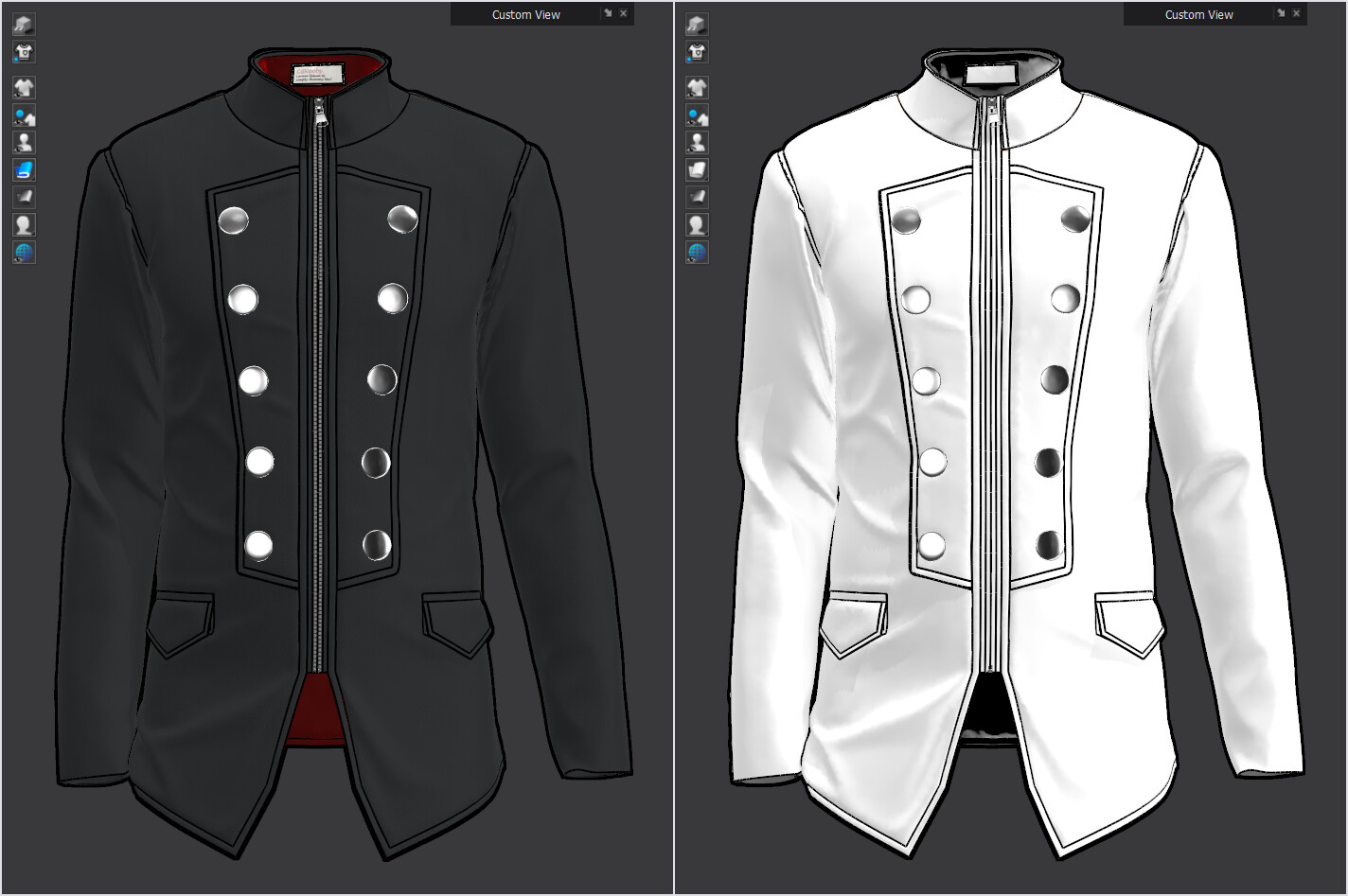The width and height of the screenshot is (1348, 896).
Task: Toggle avatar visibility in left viewport
Action: (24, 142)
